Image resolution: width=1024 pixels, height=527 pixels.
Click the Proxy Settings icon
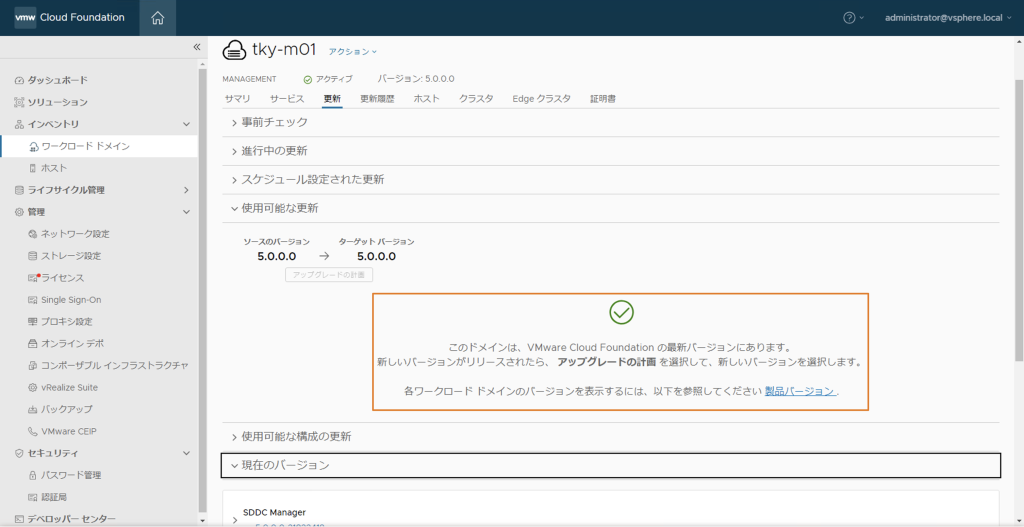pos(33,322)
